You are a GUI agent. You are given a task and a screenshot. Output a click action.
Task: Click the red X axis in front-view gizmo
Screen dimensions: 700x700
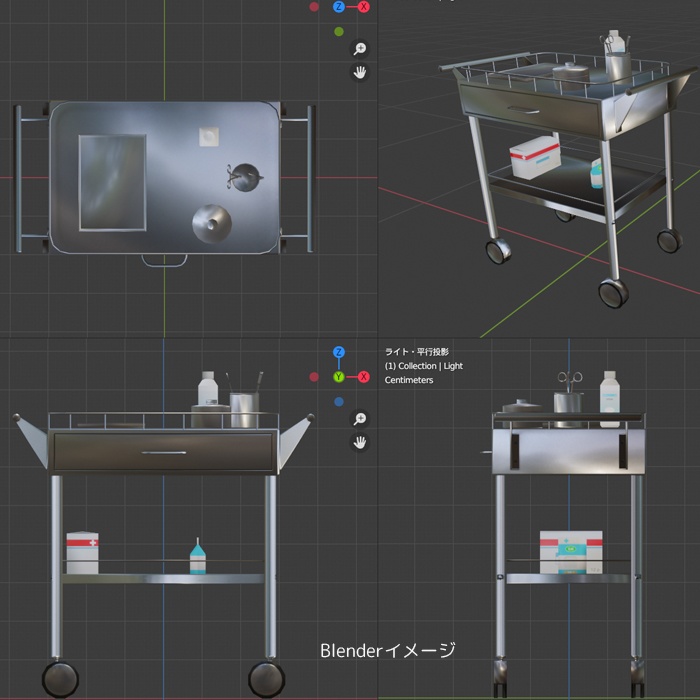pos(364,377)
